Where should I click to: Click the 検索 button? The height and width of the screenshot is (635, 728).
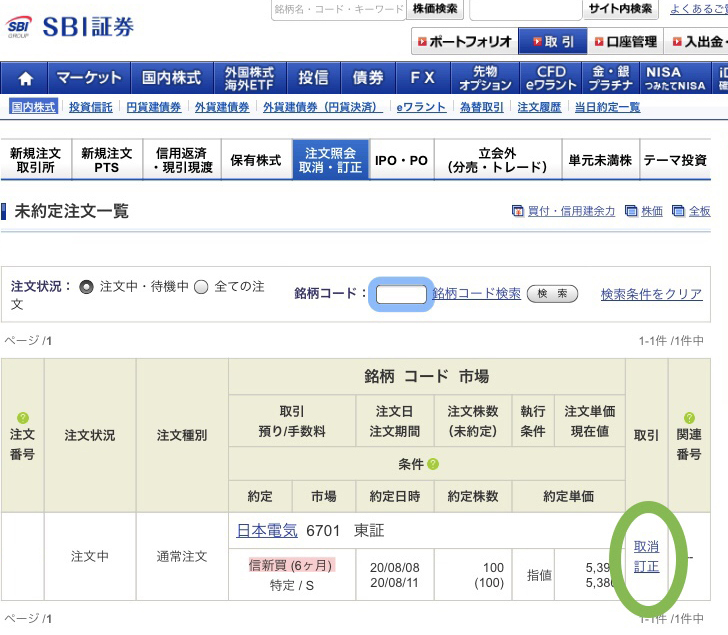pos(552,294)
